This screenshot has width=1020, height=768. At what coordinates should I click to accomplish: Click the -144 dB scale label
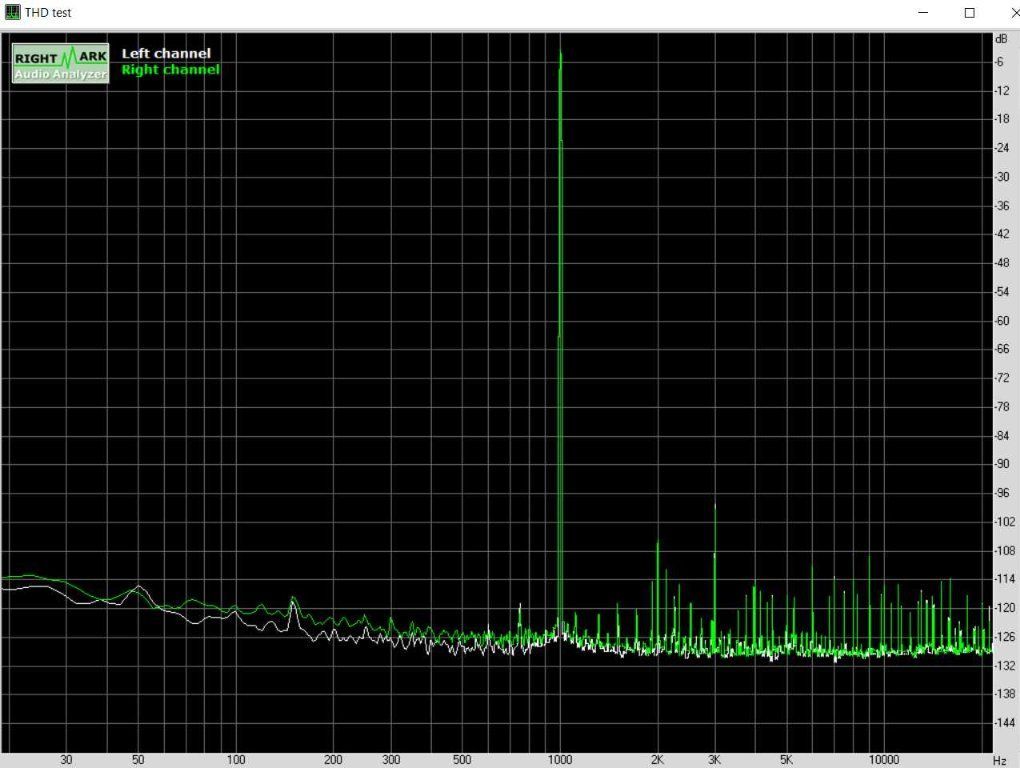tap(1004, 722)
